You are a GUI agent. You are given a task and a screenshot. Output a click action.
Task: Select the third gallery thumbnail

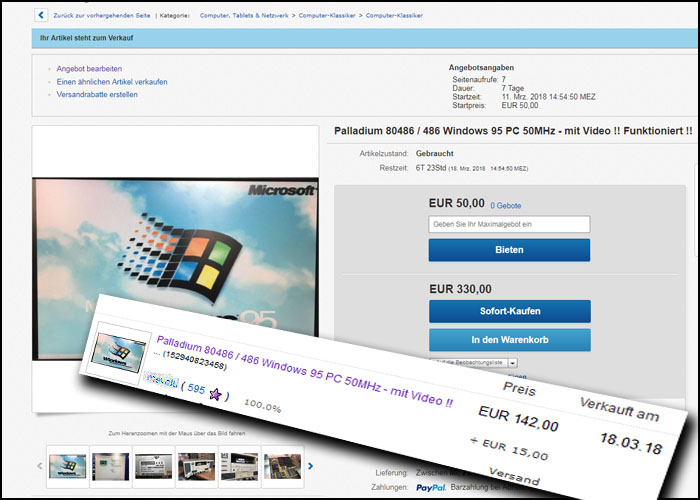coord(154,467)
